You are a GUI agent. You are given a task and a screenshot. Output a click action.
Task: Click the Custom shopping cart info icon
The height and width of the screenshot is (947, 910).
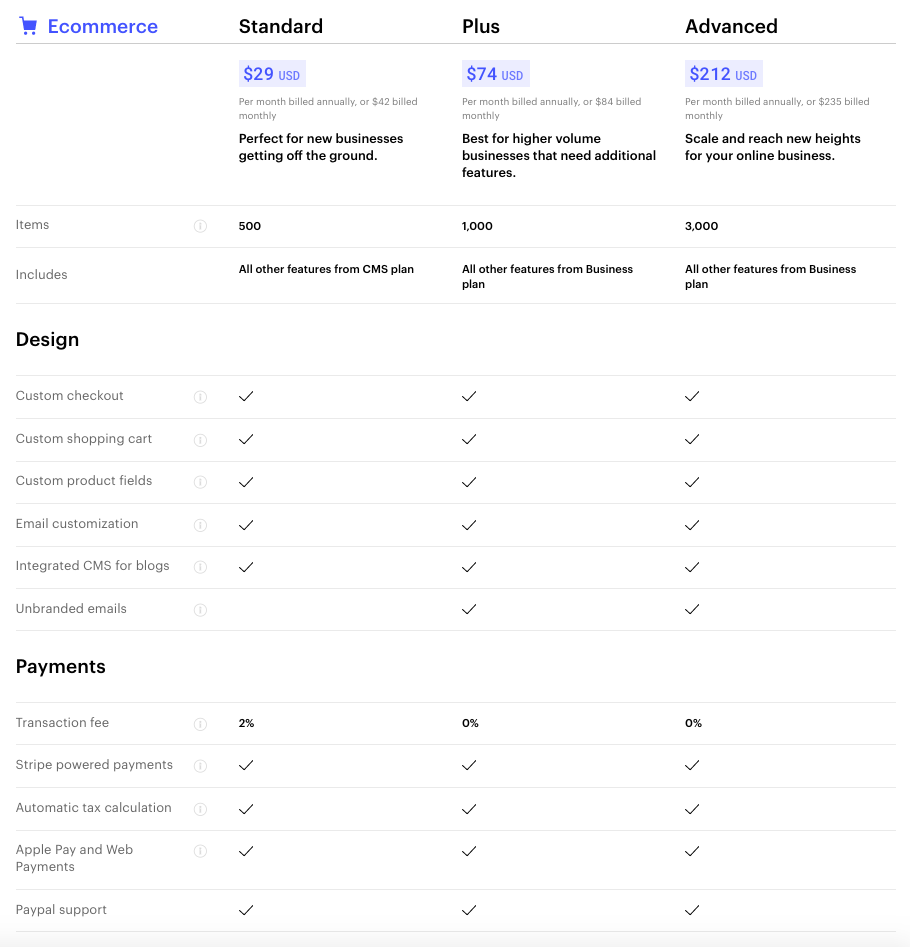(200, 439)
